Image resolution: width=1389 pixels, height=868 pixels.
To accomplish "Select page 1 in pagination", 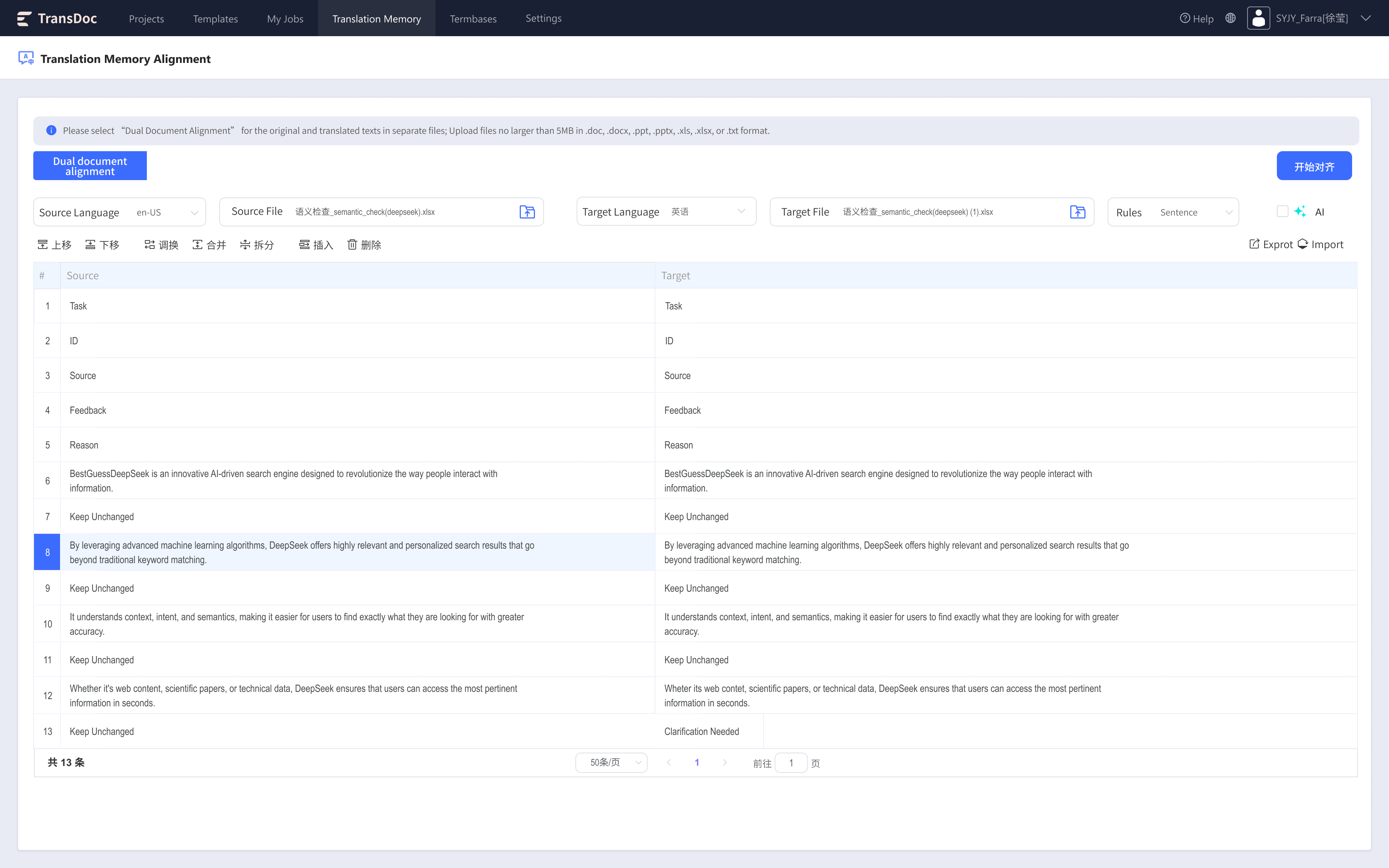I will coord(697,762).
